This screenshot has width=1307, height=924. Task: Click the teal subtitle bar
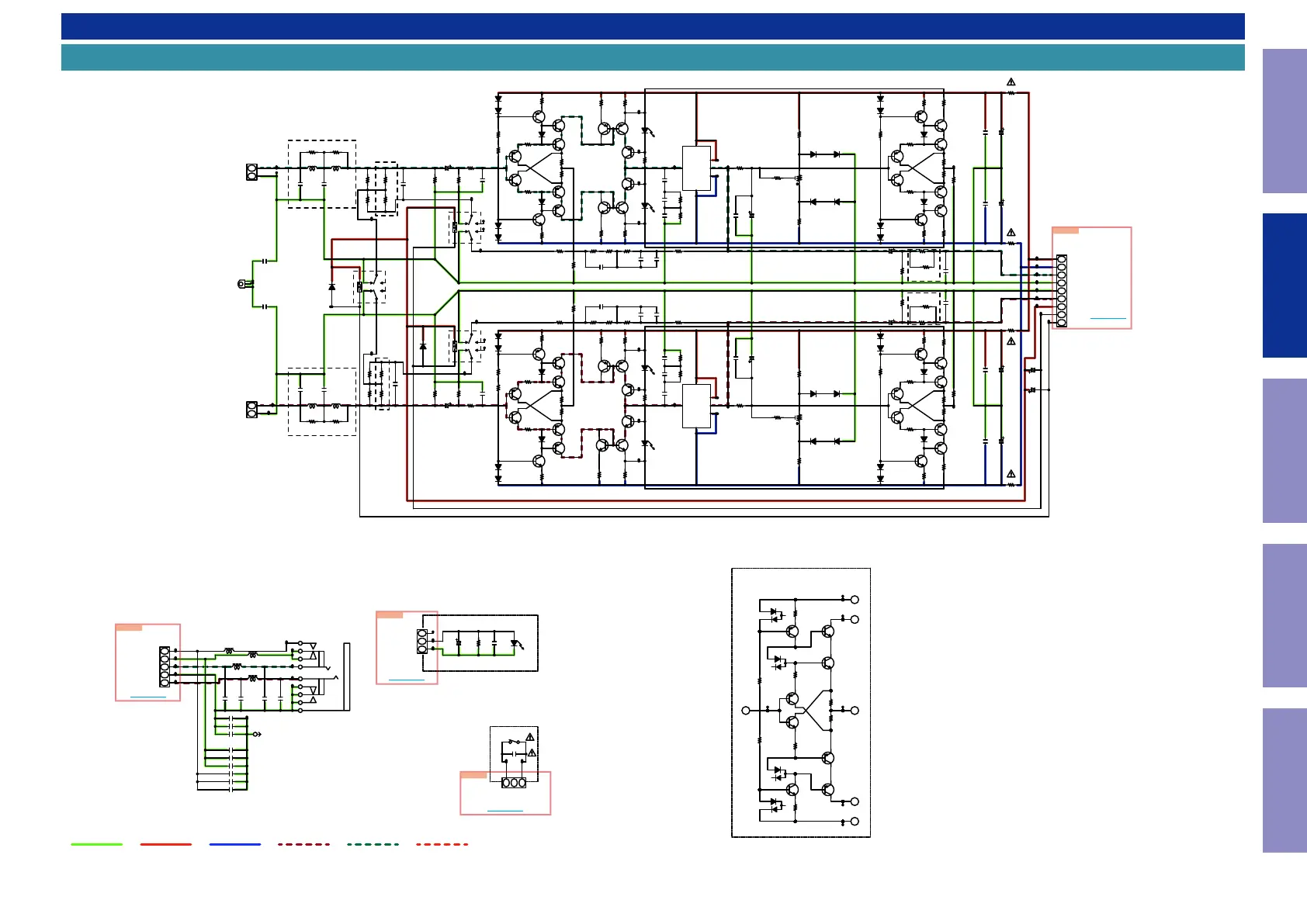point(653,57)
